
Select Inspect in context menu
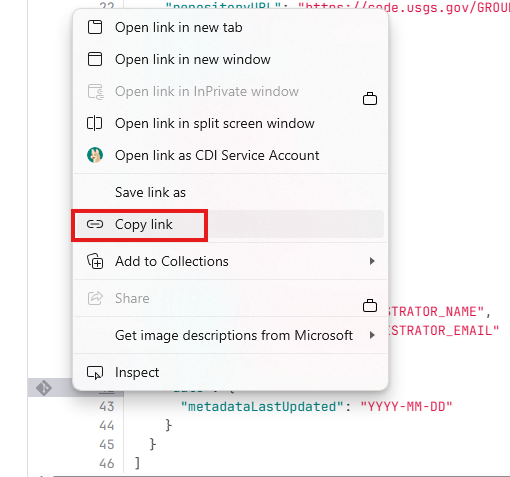[x=230, y=372]
